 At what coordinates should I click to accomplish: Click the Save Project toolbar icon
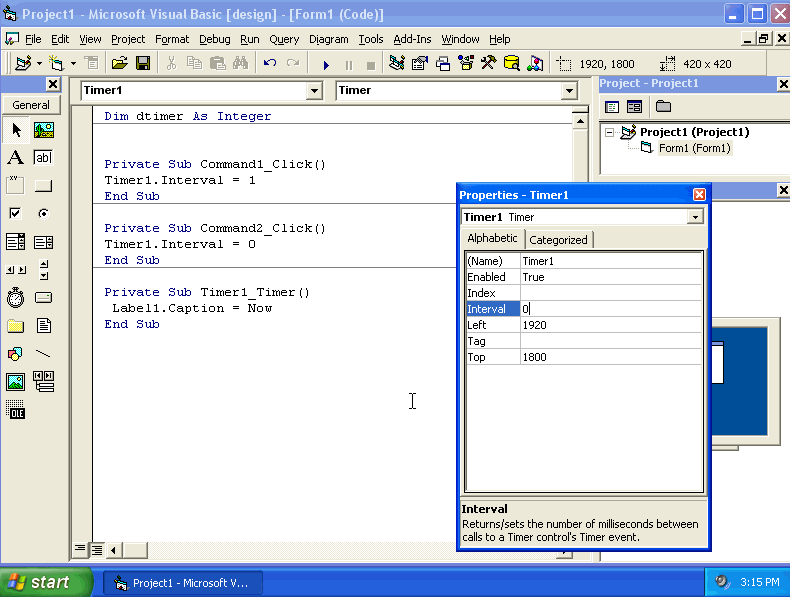click(143, 63)
